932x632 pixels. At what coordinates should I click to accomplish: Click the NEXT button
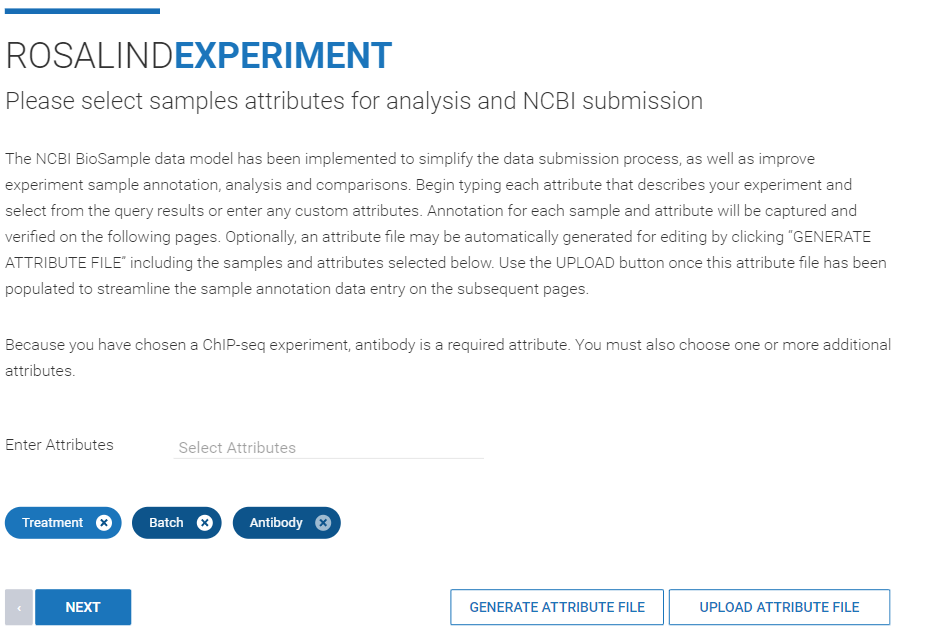coord(83,607)
